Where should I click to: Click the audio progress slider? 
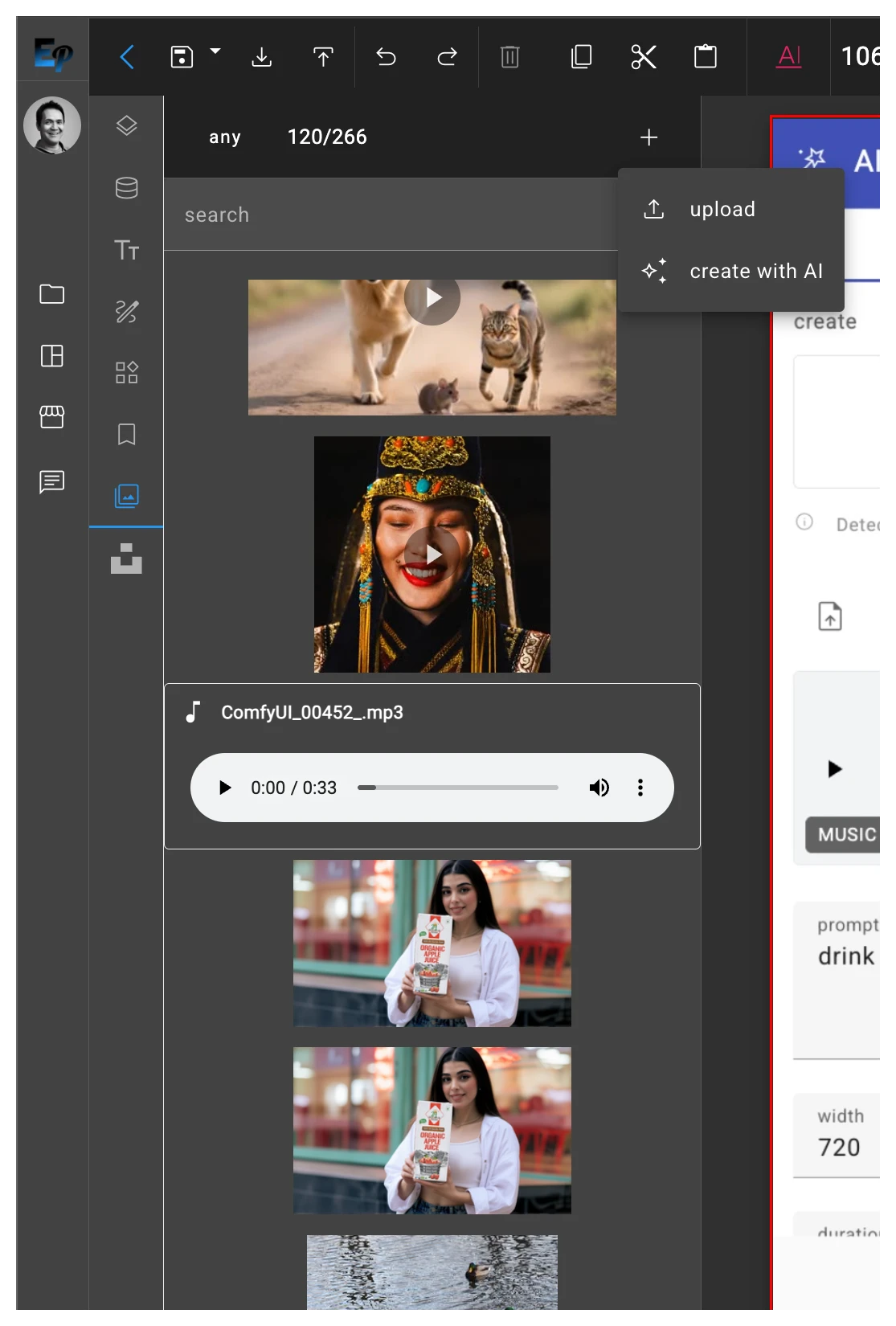click(x=458, y=788)
